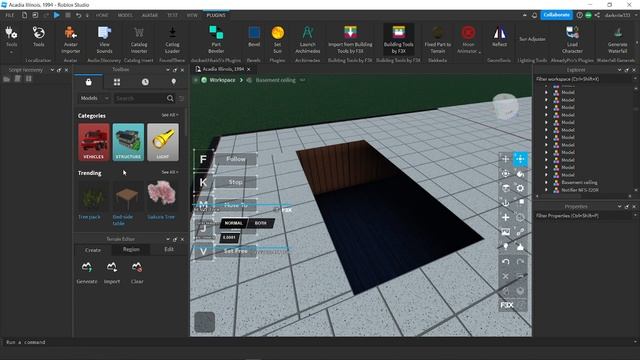Image resolution: width=640 pixels, height=360 pixels.
Task: Open the Properties panel options chevron
Action: pyautogui.click(x=619, y=207)
